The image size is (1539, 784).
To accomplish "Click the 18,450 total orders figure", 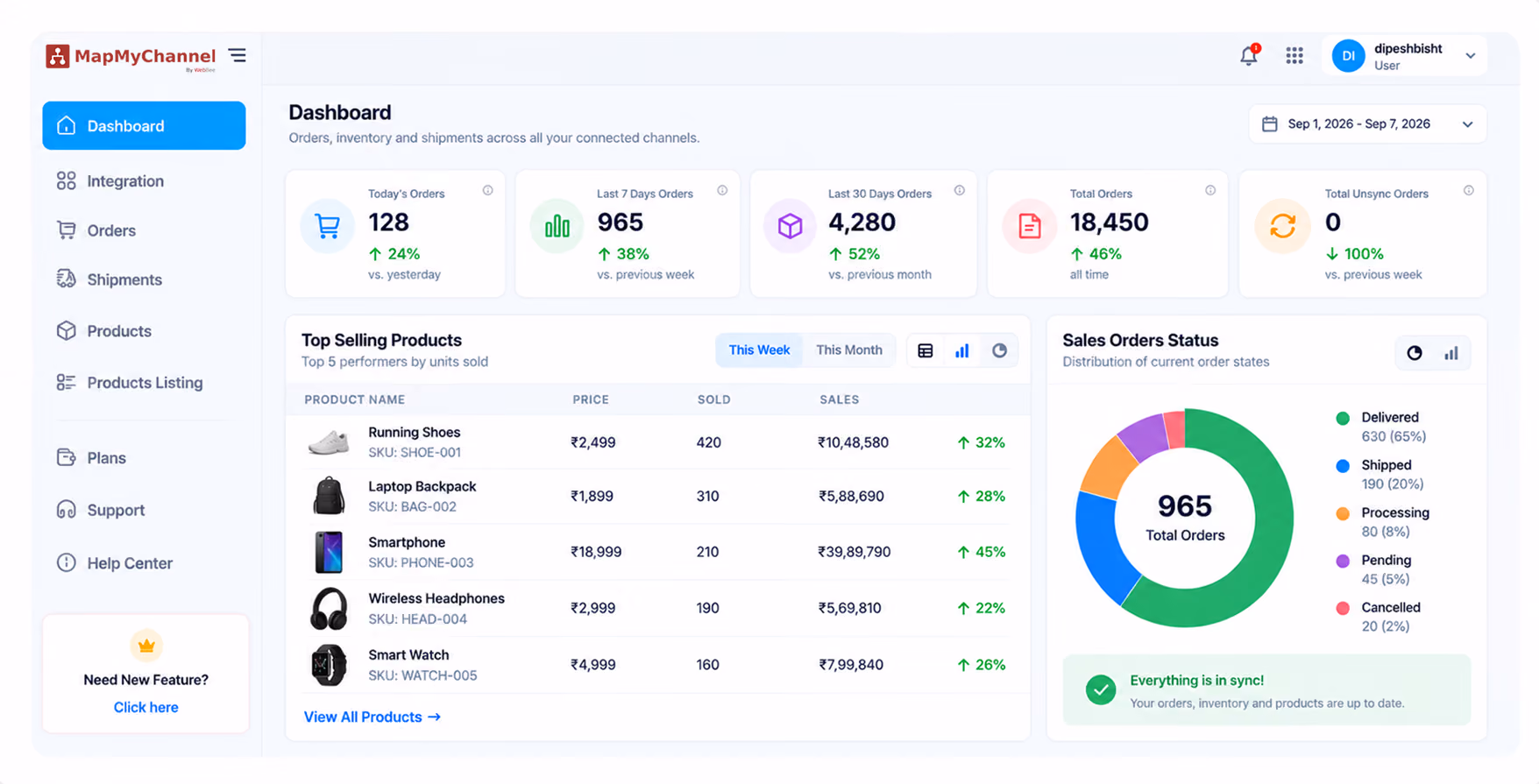I will tap(1109, 222).
